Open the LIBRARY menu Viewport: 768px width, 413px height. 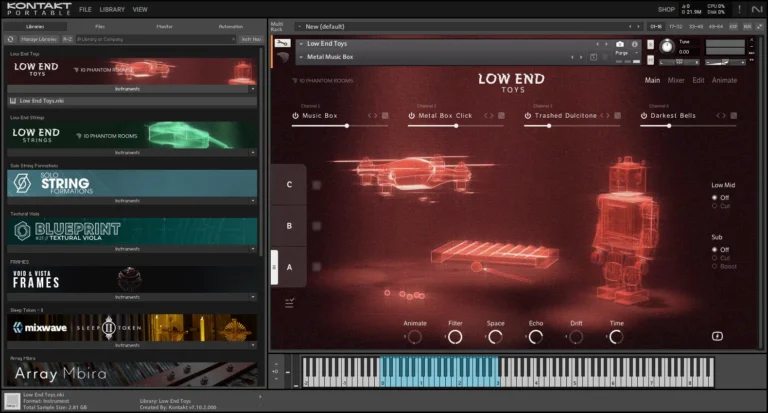point(112,9)
